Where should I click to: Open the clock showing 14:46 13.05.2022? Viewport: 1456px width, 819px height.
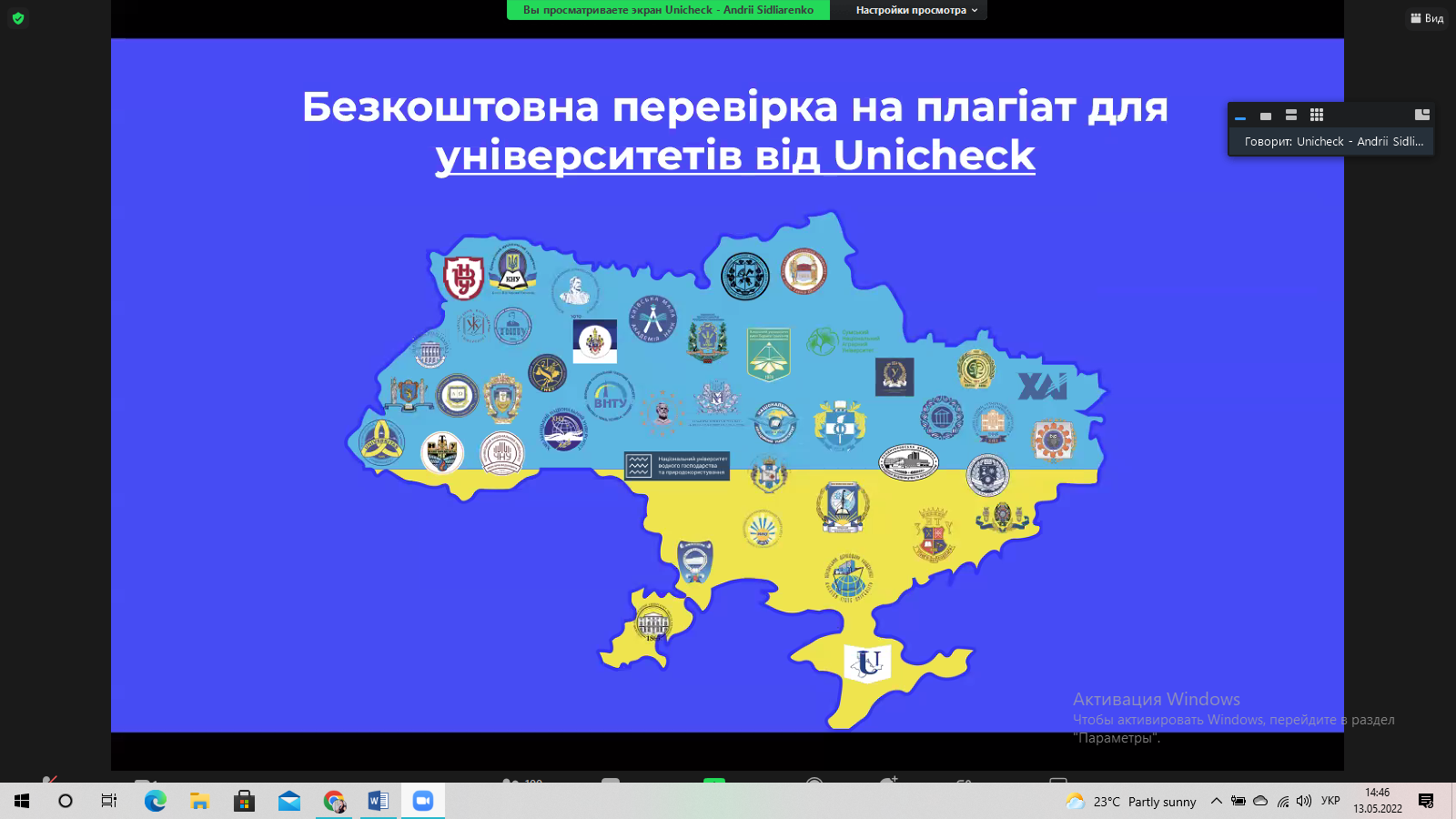tap(1378, 801)
